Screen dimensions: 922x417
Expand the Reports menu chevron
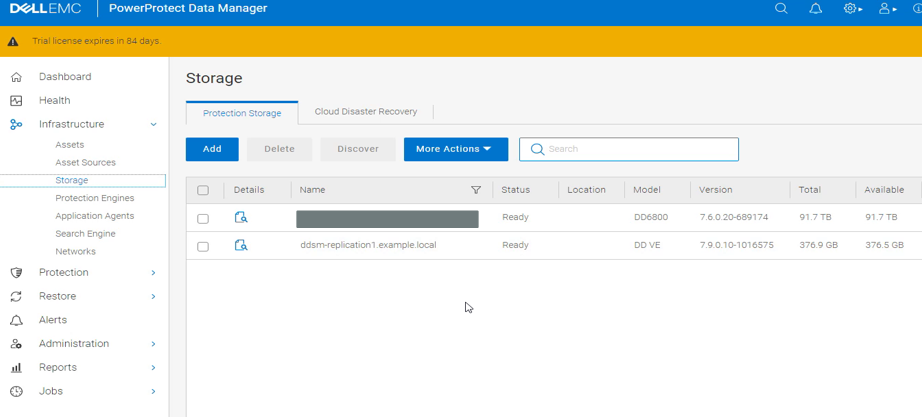coord(153,368)
